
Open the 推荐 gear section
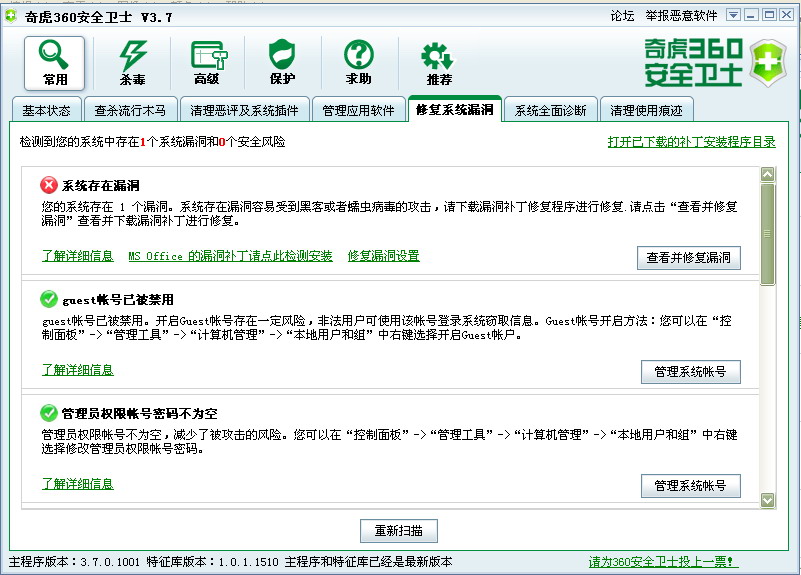[x=439, y=63]
